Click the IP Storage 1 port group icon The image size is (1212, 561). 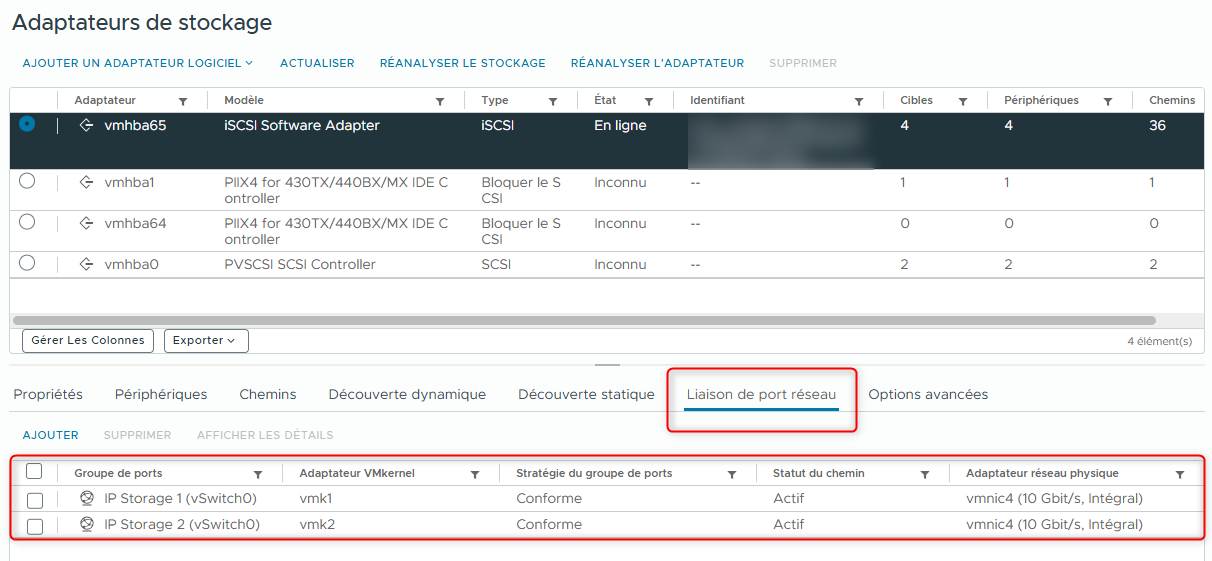coord(87,498)
